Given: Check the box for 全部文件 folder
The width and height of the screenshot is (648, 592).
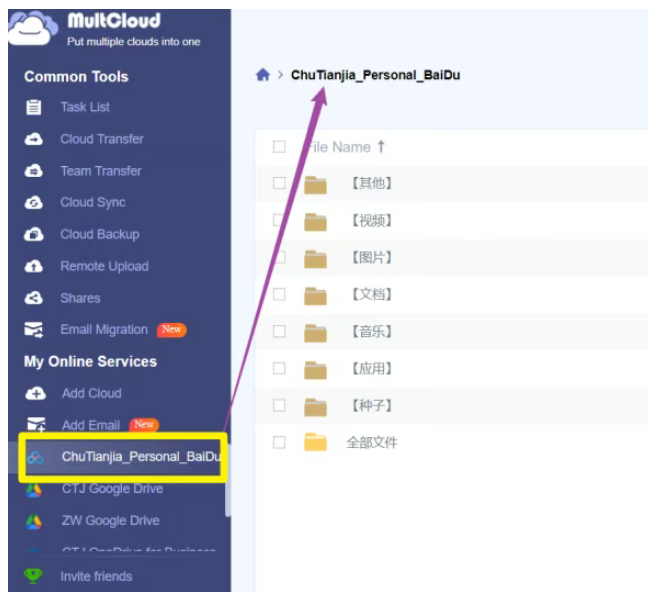Looking at the screenshot, I should [279, 442].
